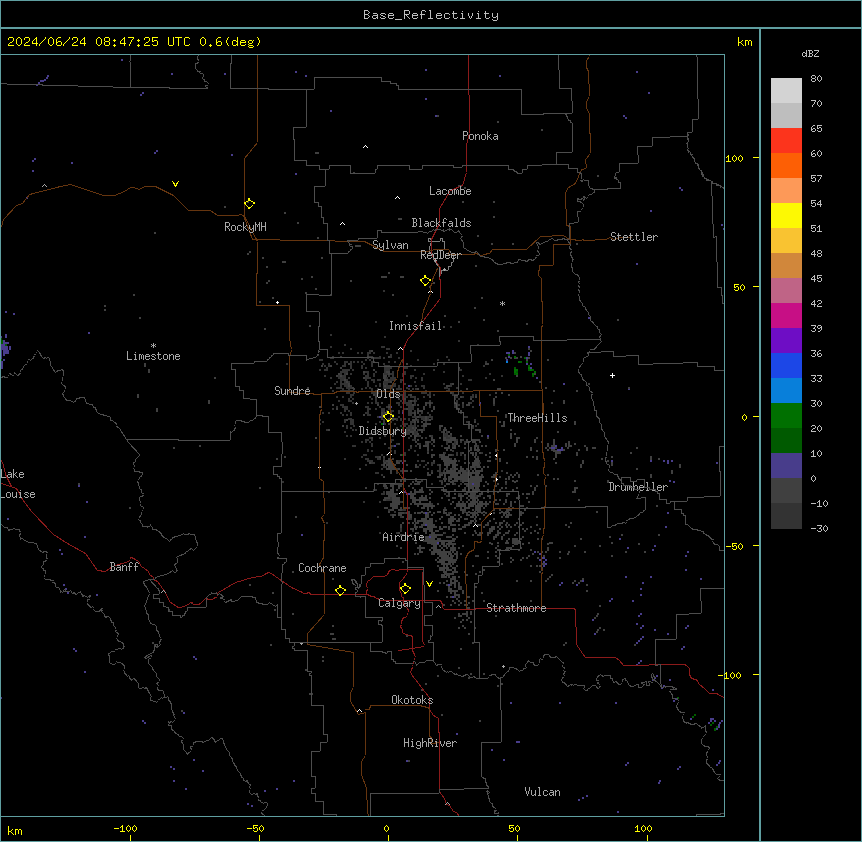Click the Calgary city label
Screen dimensions: 862x842
399,603
